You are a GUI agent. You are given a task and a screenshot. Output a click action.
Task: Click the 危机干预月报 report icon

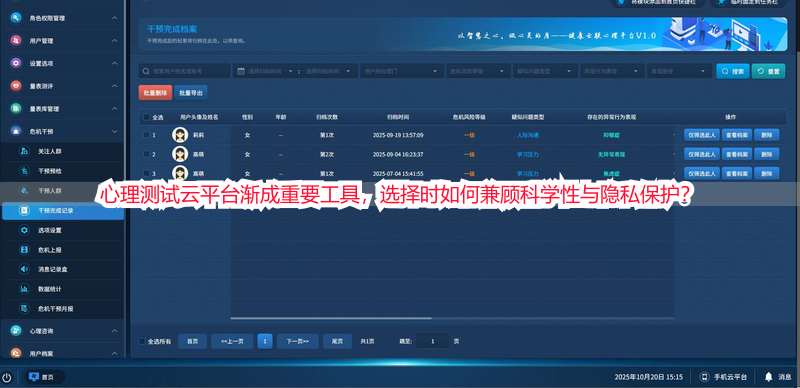click(24, 308)
